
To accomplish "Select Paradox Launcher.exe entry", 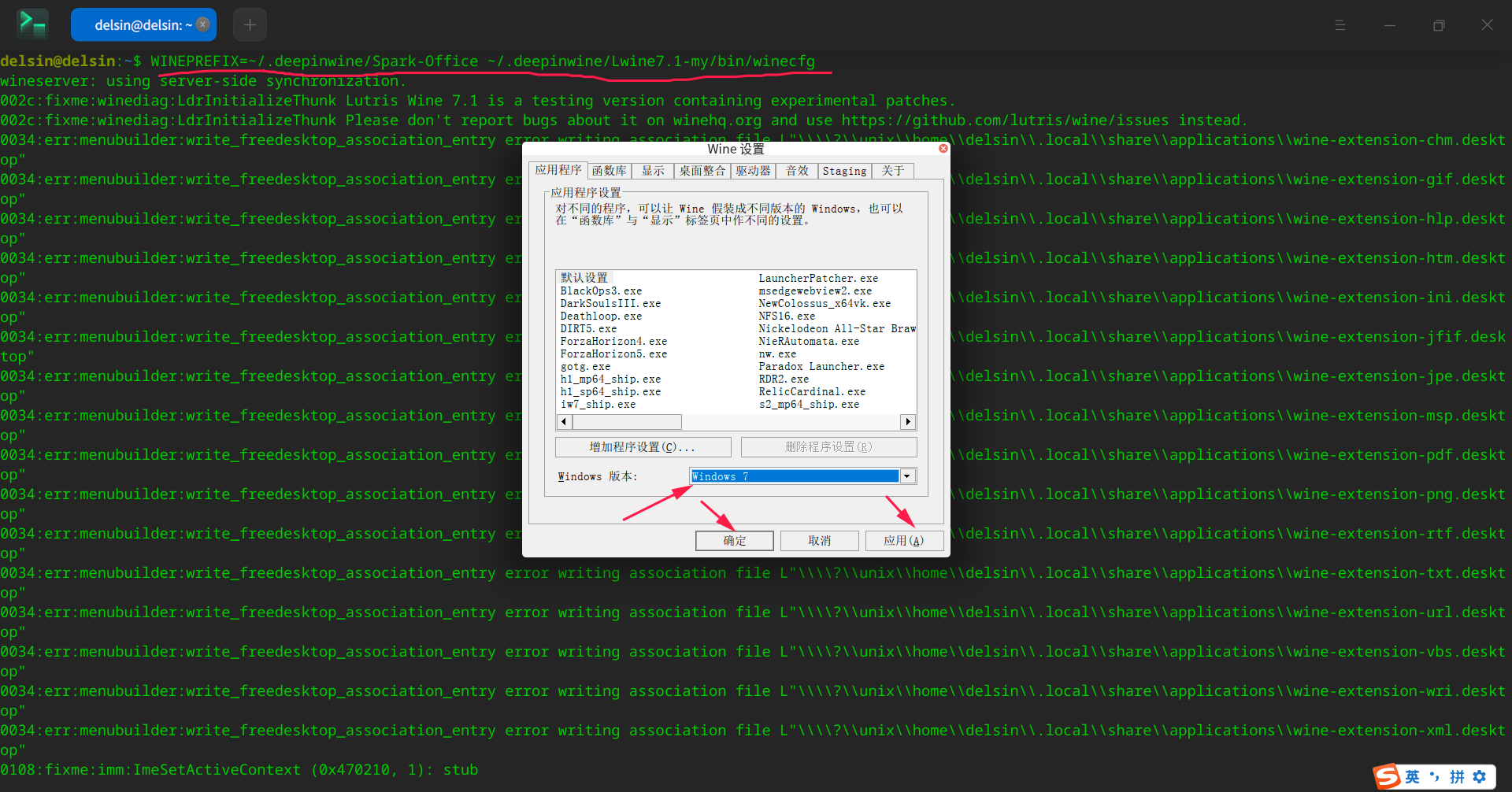I will 821,366.
